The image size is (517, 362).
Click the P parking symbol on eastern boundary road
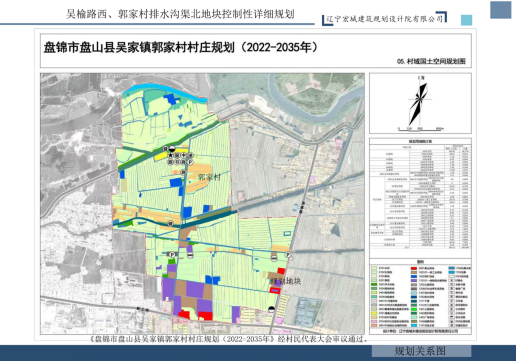[x=288, y=255]
